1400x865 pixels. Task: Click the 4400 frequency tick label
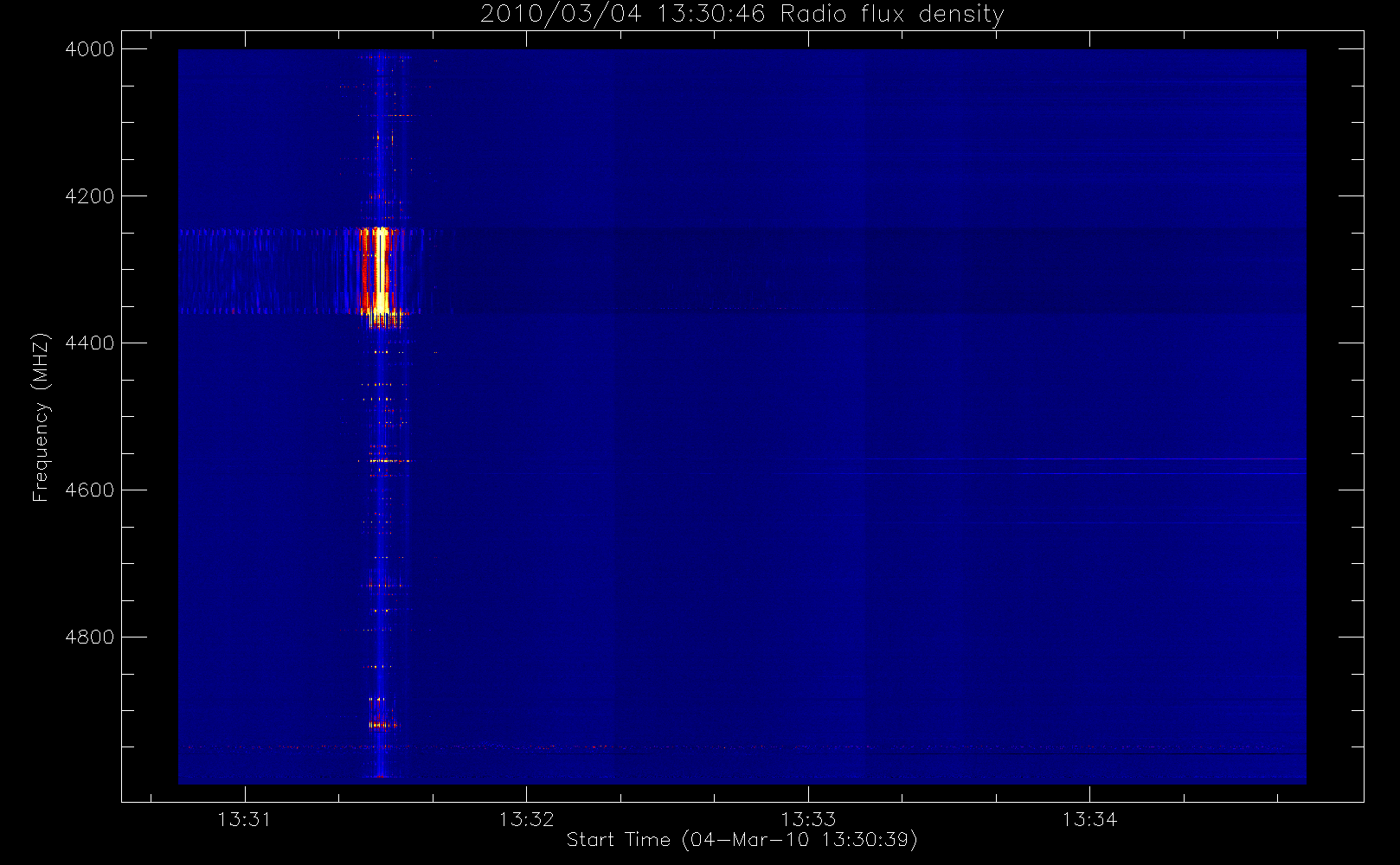tap(90, 343)
